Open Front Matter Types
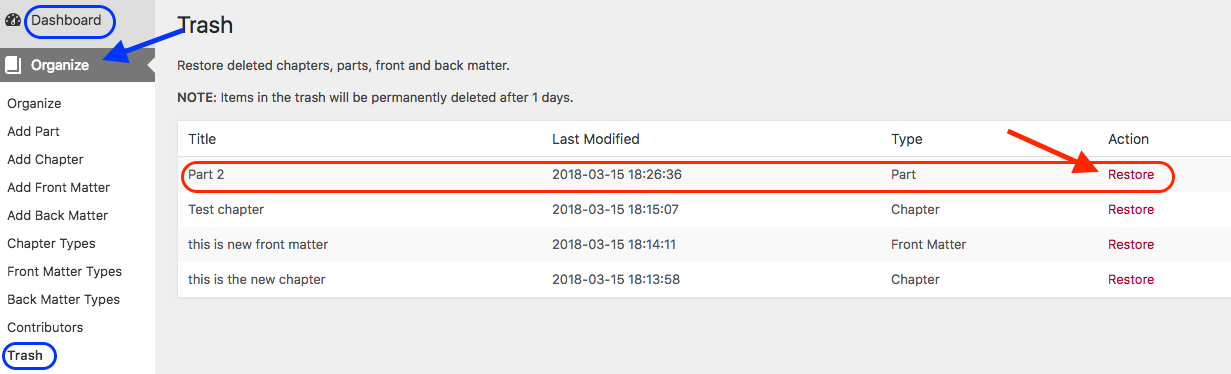The width and height of the screenshot is (1231, 374). tap(64, 272)
